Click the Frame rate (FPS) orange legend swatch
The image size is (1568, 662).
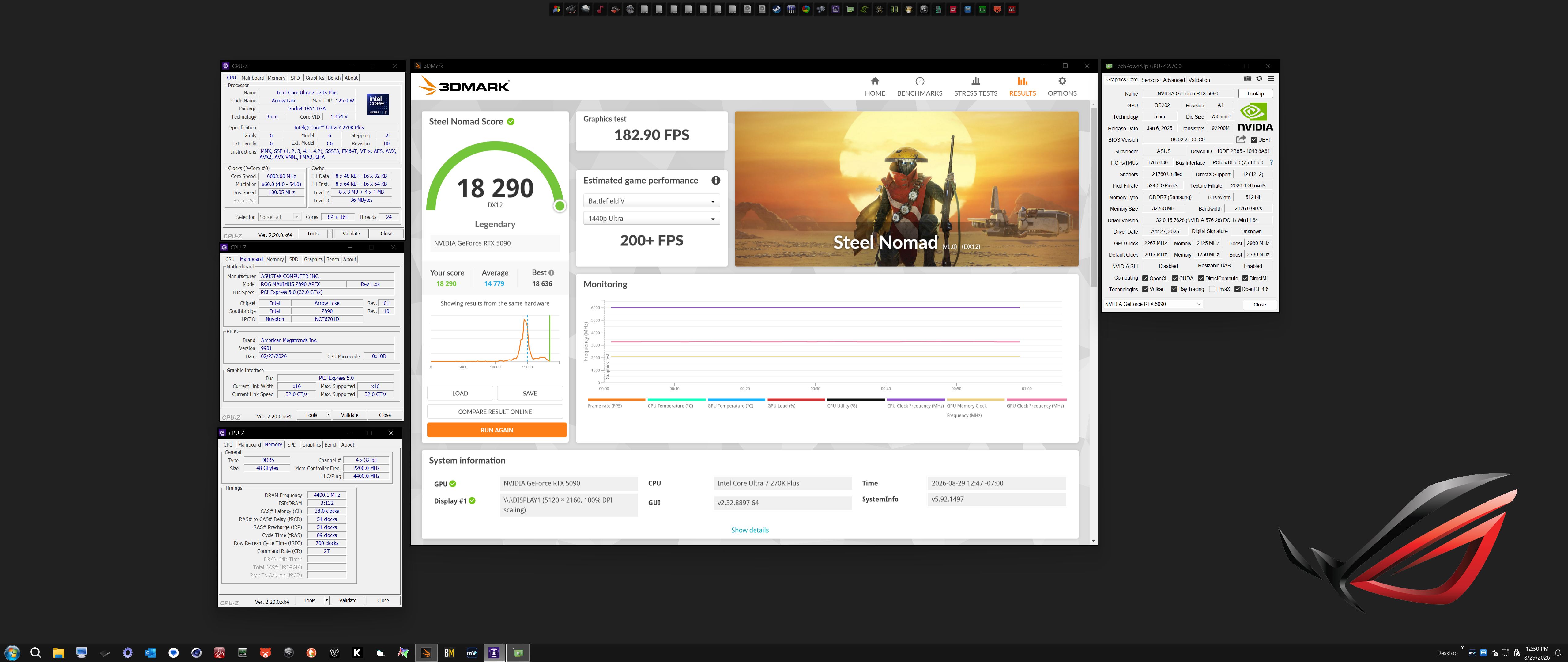(616, 400)
